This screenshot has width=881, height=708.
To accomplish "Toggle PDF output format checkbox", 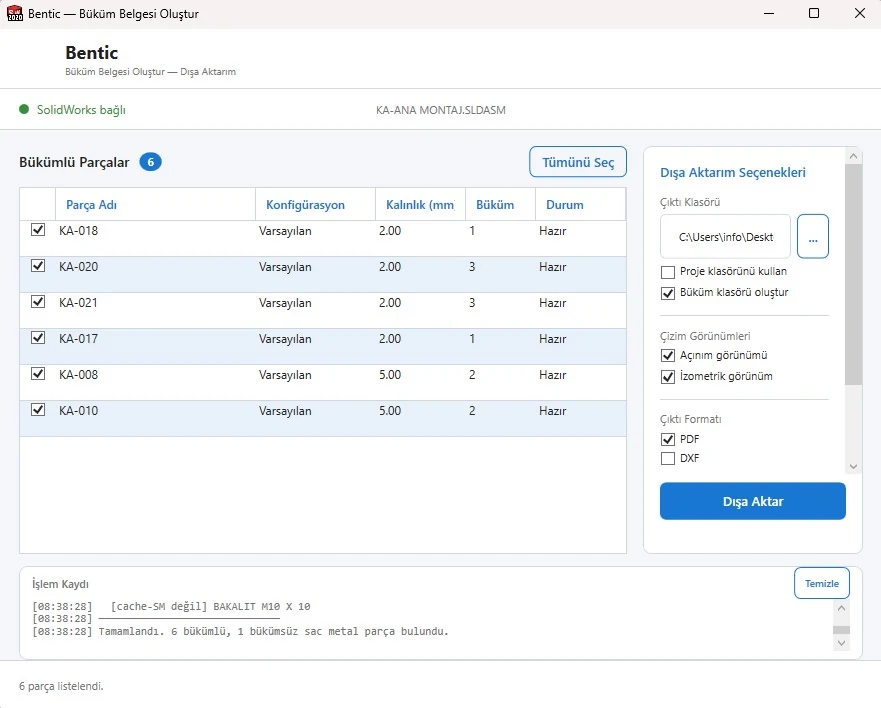I will coord(668,439).
